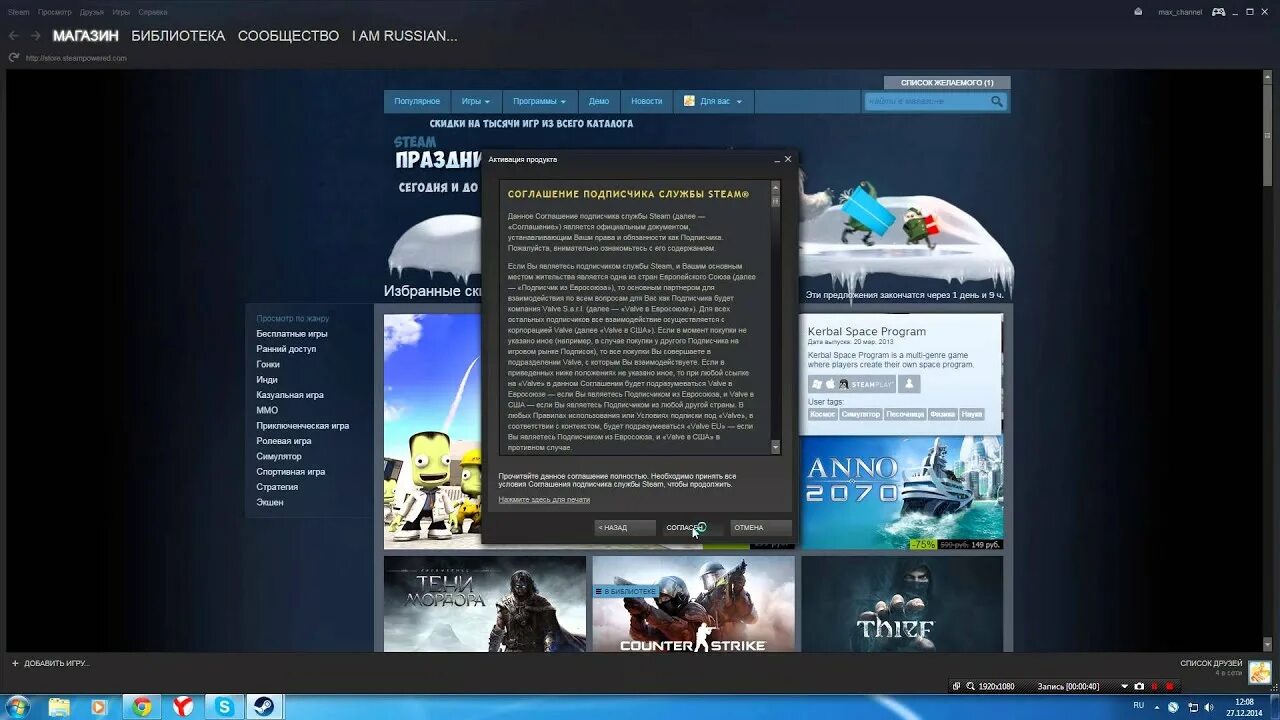Screen dimensions: 1280x720
Task: Open the Просмотр menu
Action: 54,12
